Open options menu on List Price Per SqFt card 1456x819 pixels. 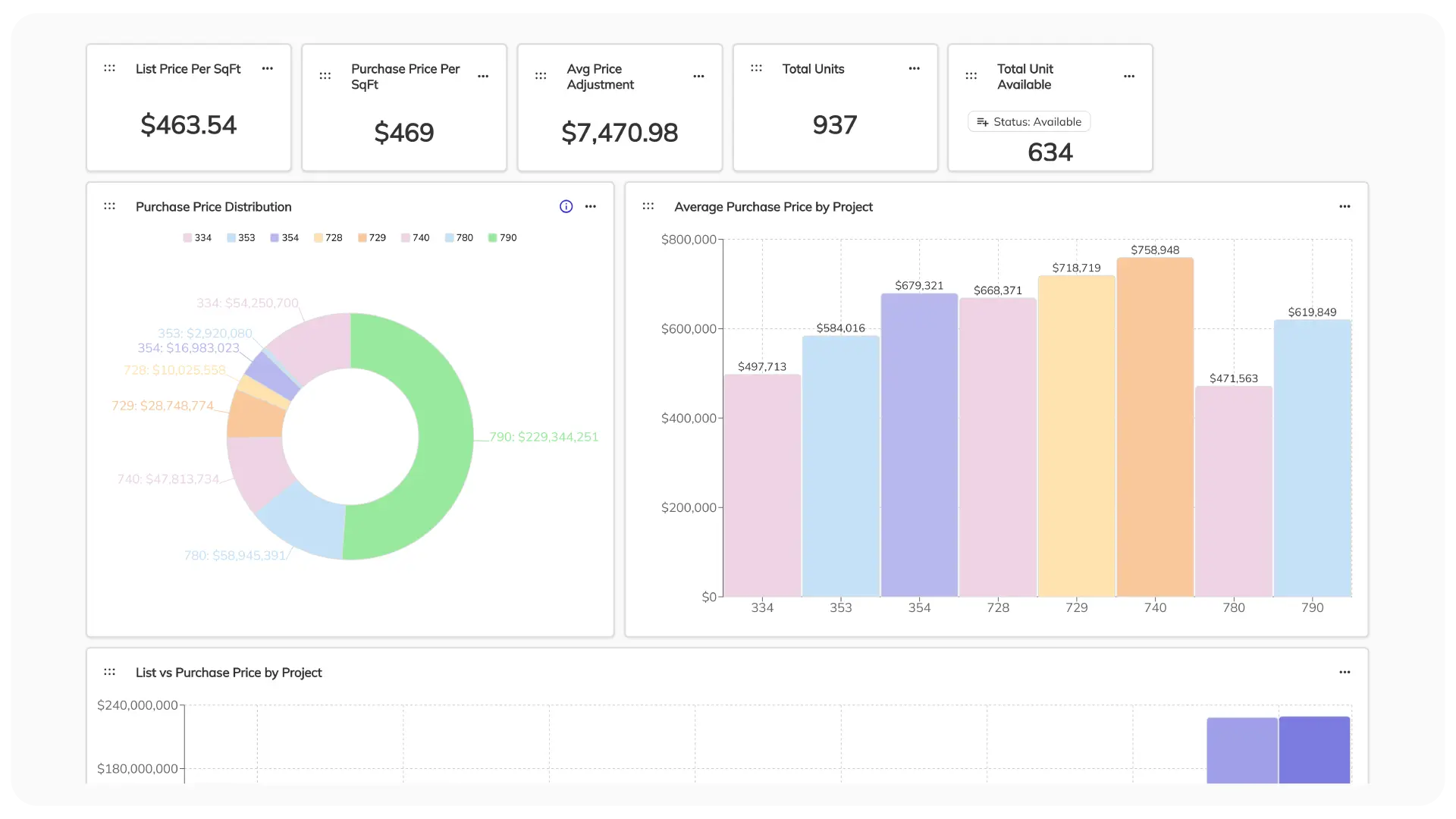coord(268,68)
